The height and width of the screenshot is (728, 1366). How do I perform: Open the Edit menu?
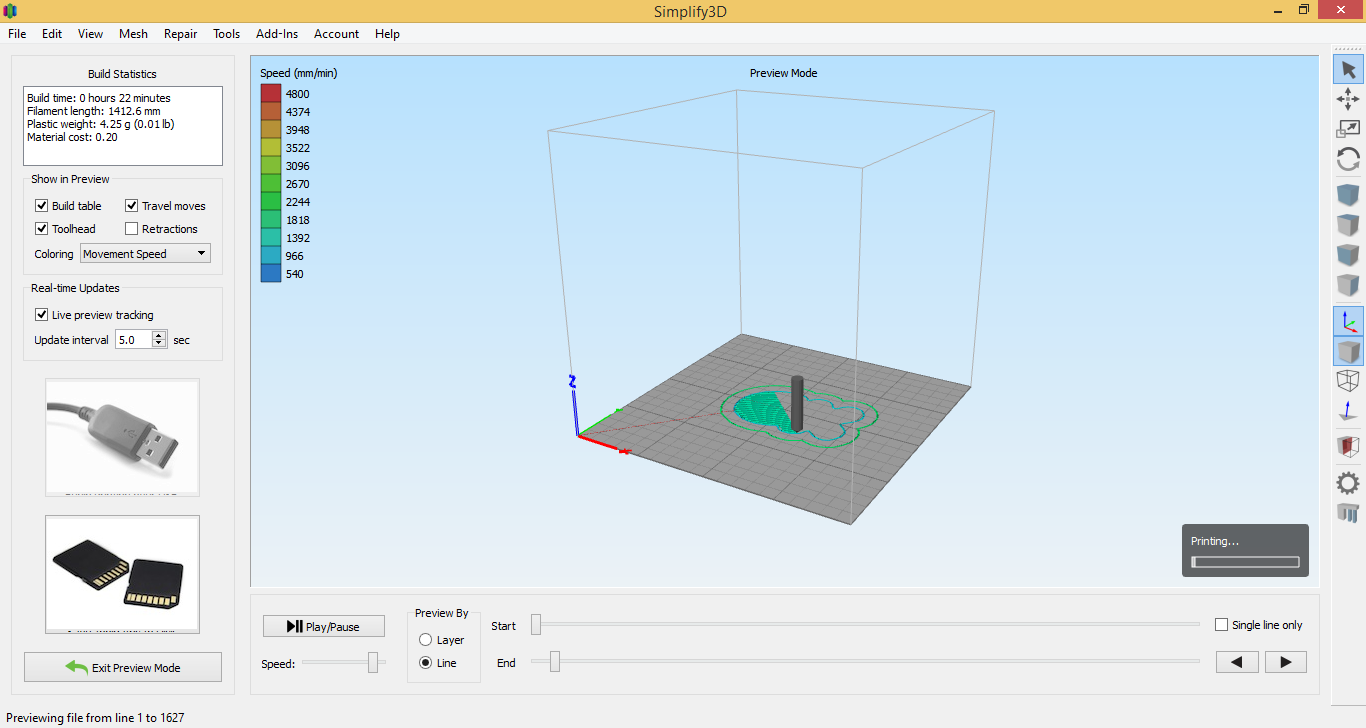click(x=52, y=34)
